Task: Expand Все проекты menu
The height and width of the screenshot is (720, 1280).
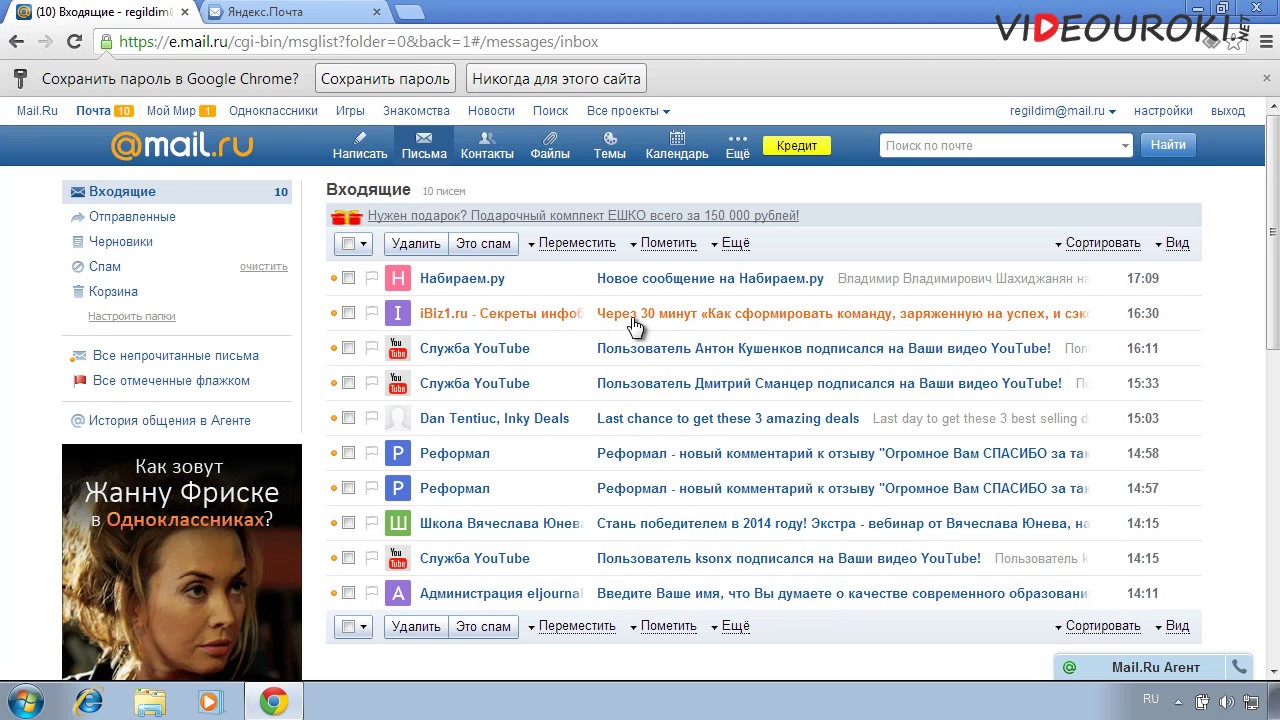Action: [628, 111]
